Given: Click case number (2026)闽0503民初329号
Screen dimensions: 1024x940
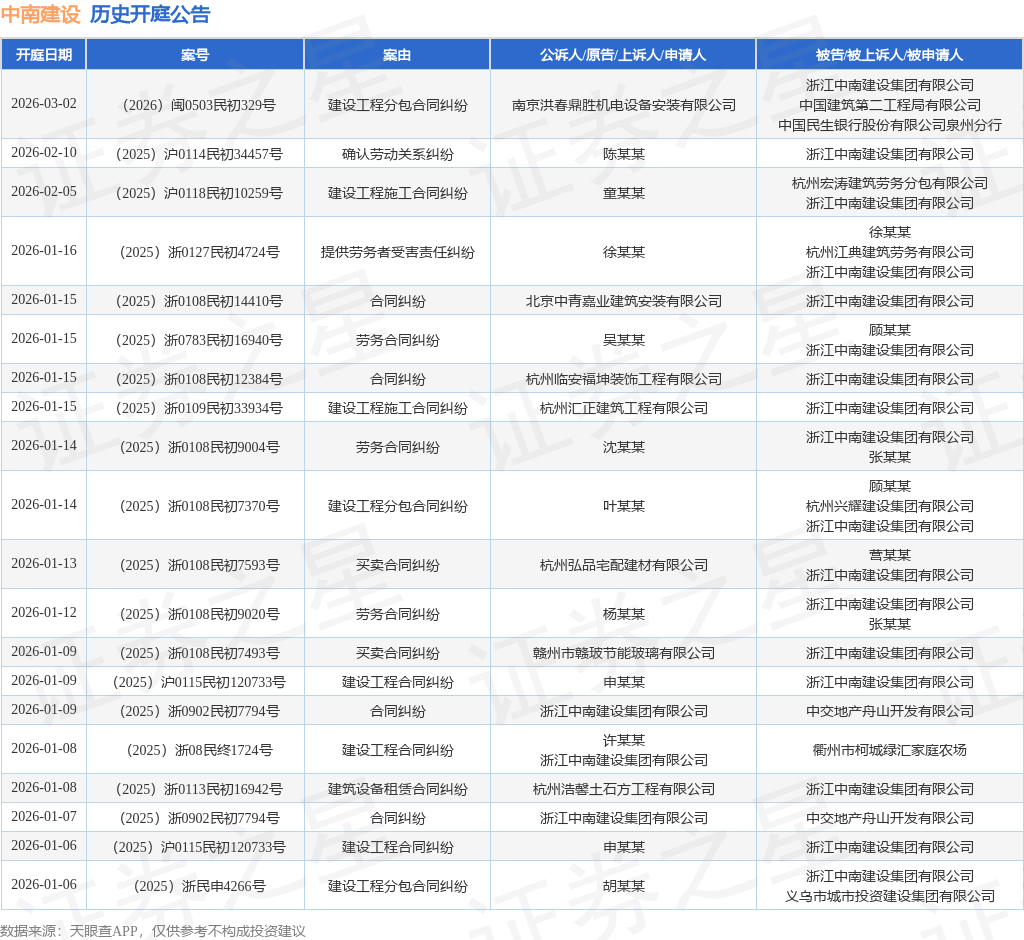Looking at the screenshot, I should point(199,105).
